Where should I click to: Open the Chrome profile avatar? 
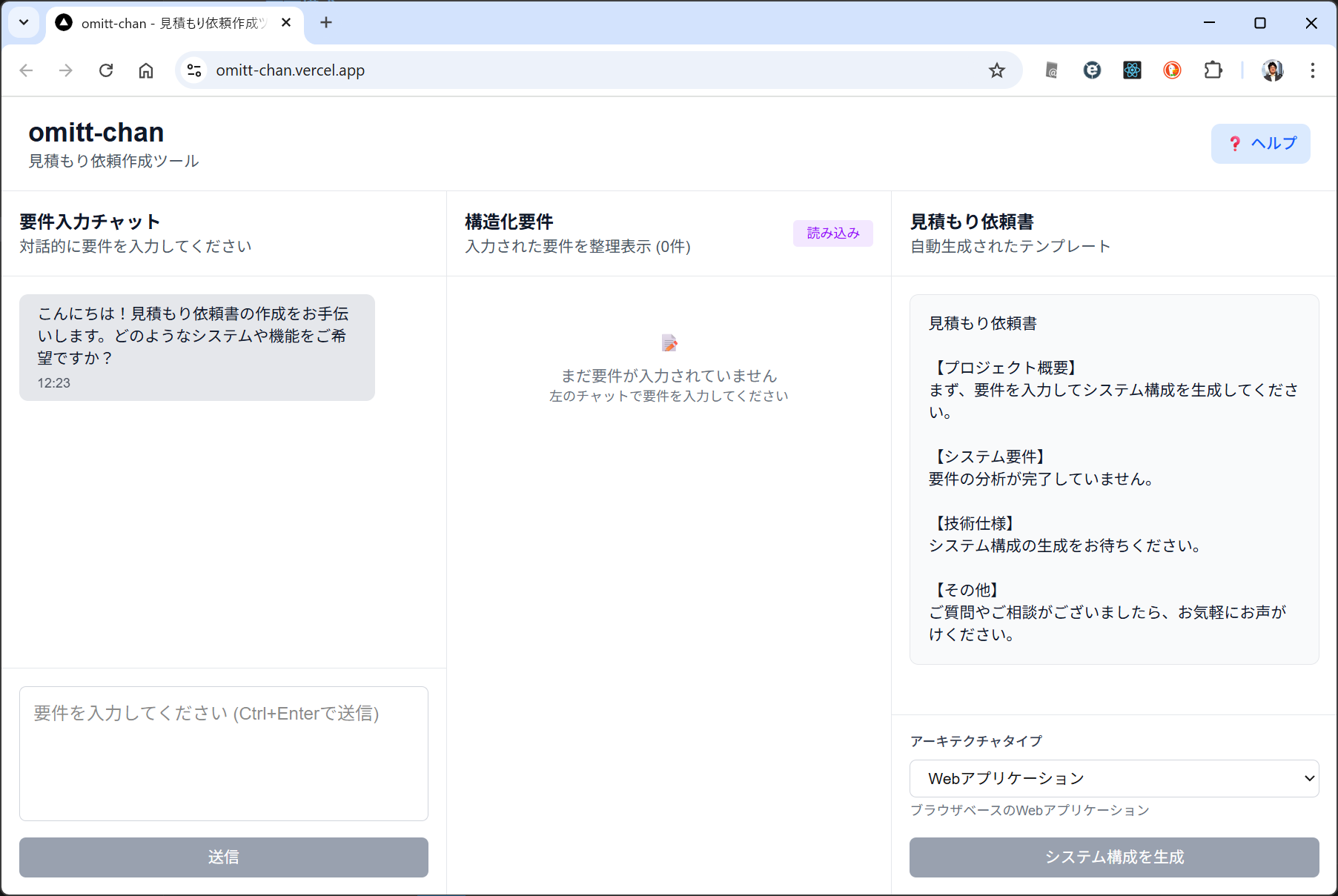pos(1273,70)
